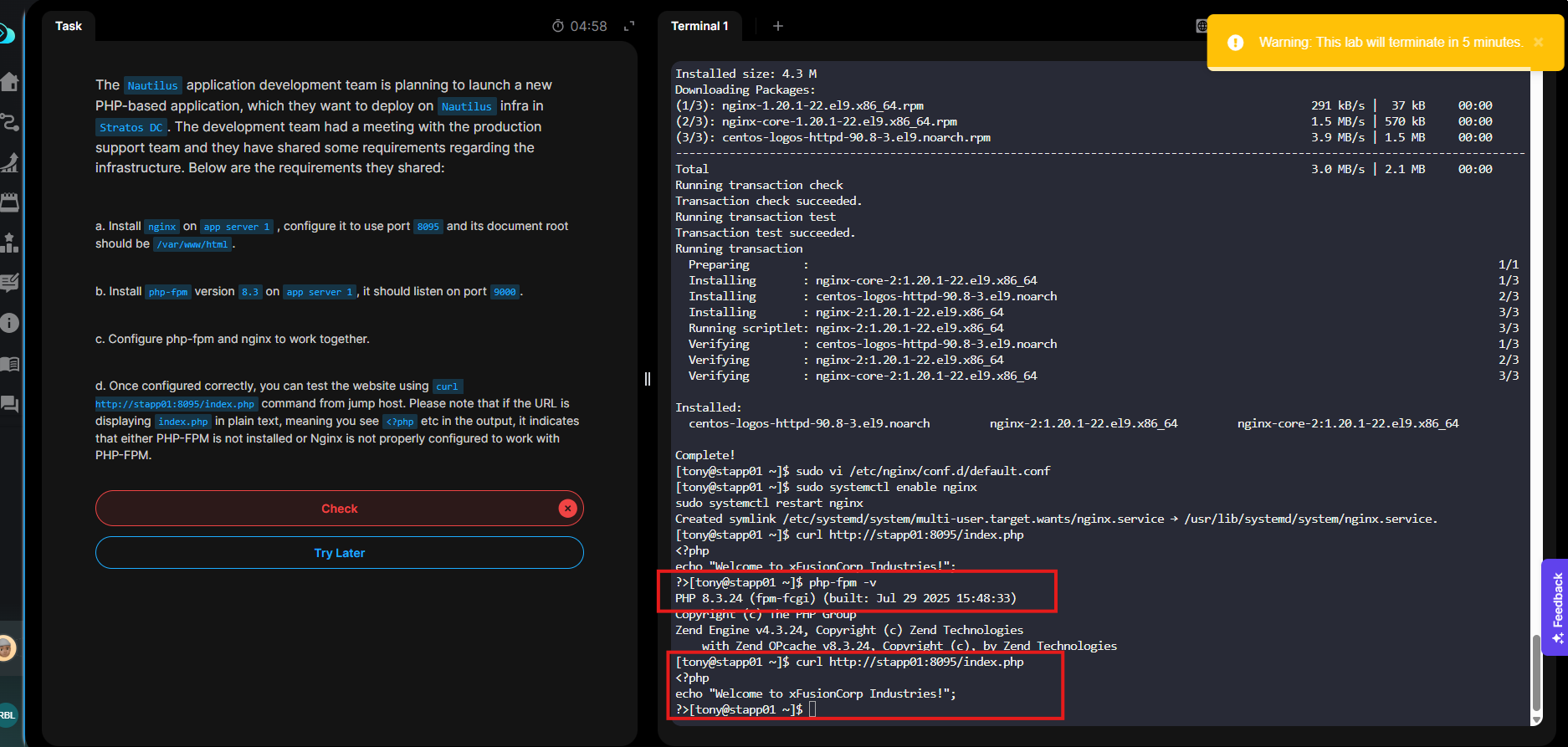Open the Home icon in sidebar
1568x747 pixels.
point(9,82)
